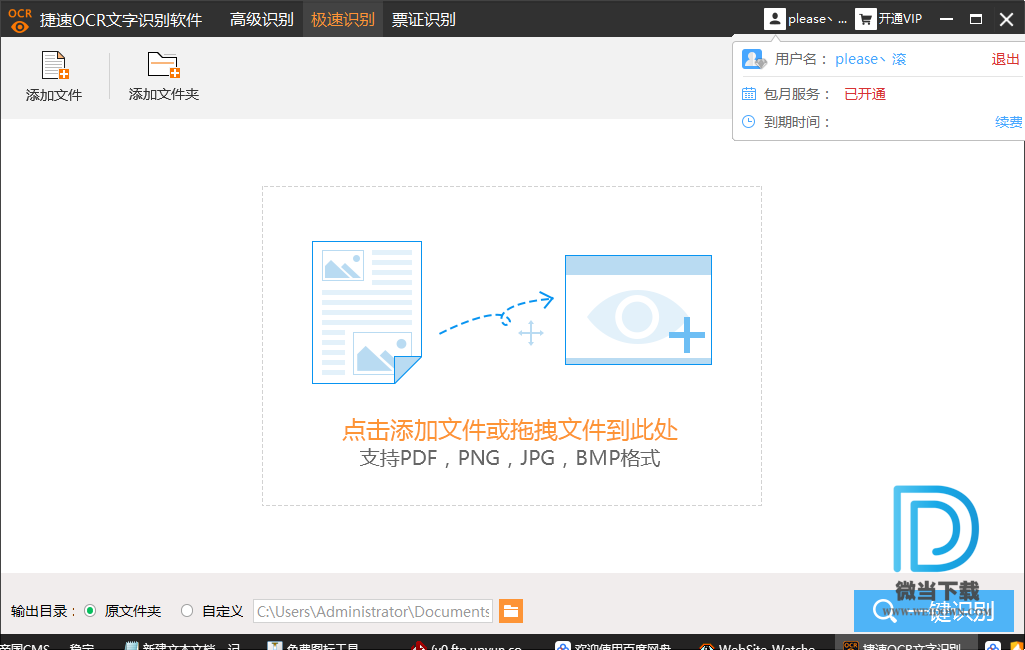Click the Add Folder (添加文件夹) icon
Viewport: 1025px width, 650px height.
(x=163, y=65)
